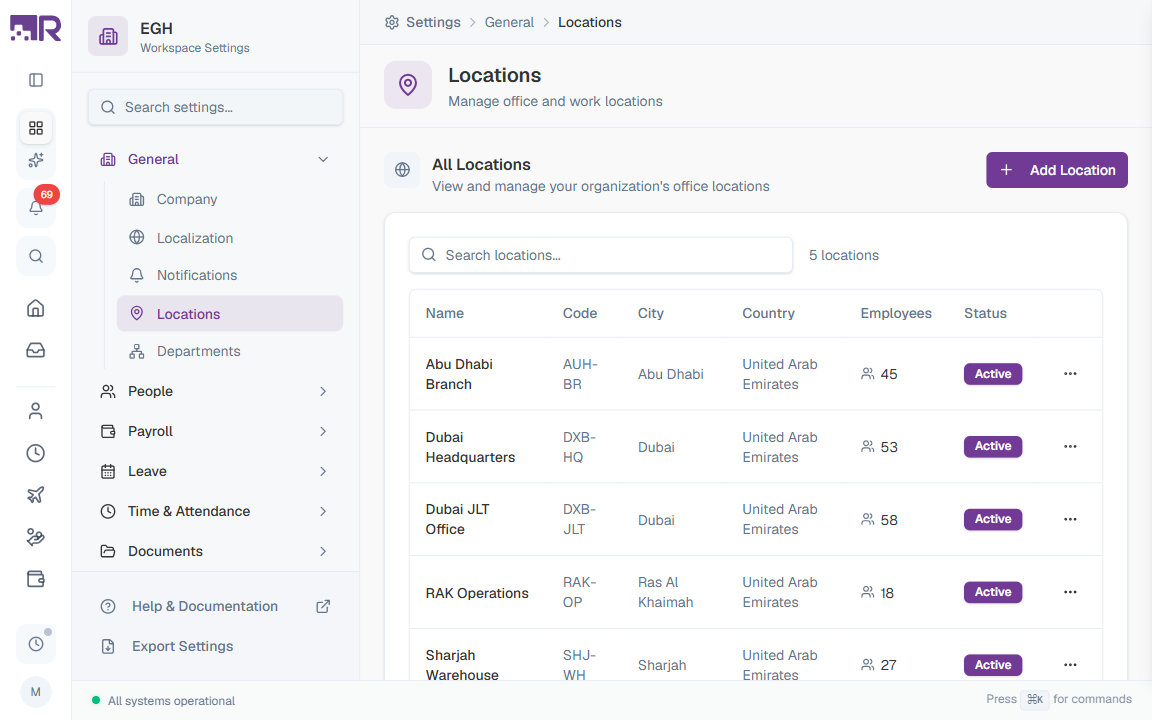Click the 5 locations count text
Viewport: 1152px width, 720px height.
click(843, 255)
